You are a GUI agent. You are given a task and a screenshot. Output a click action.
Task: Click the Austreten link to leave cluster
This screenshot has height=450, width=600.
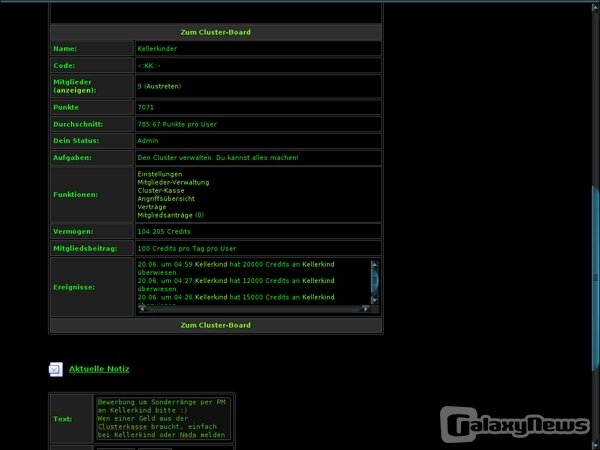tap(163, 86)
